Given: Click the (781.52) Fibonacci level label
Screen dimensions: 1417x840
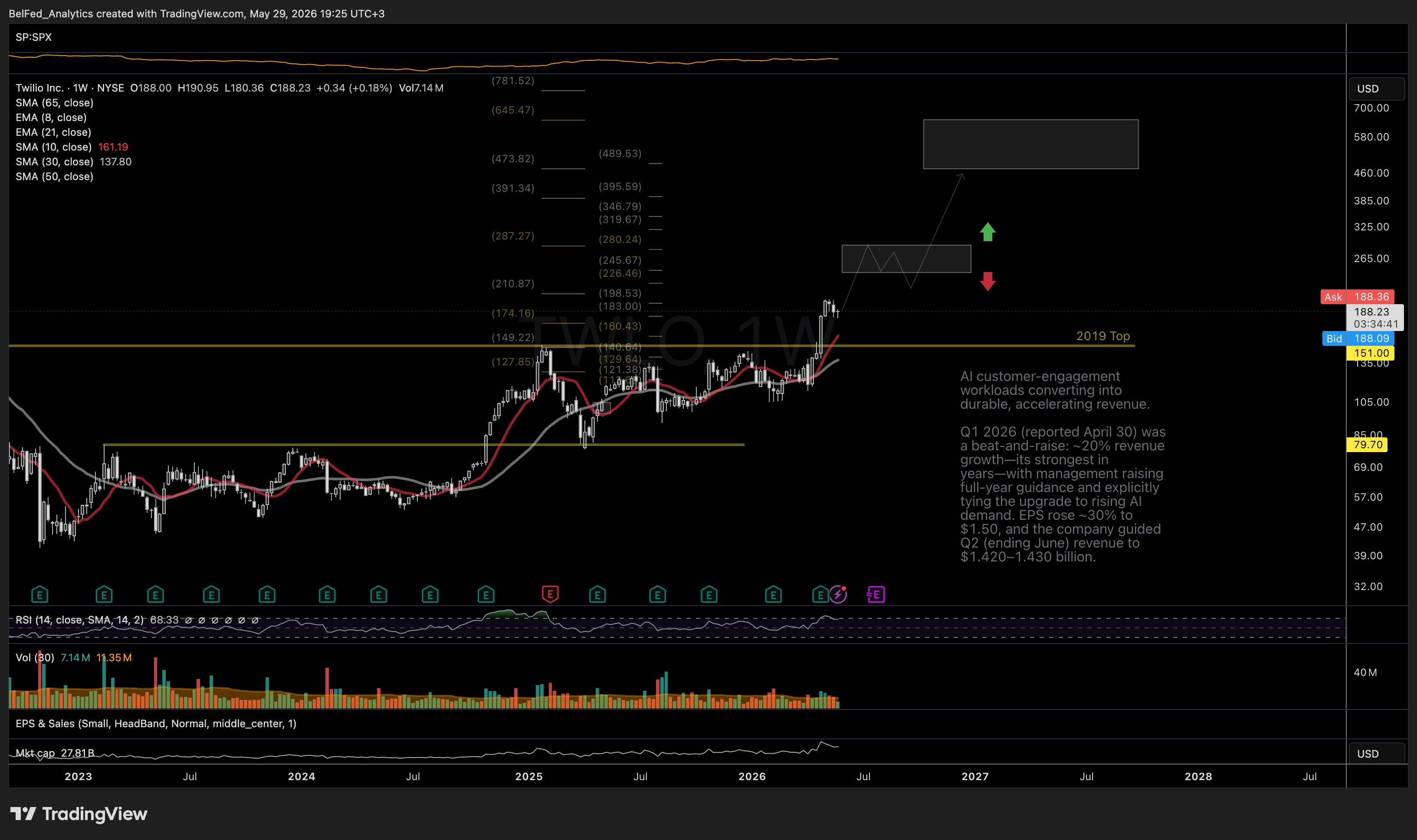Looking at the screenshot, I should pos(513,80).
